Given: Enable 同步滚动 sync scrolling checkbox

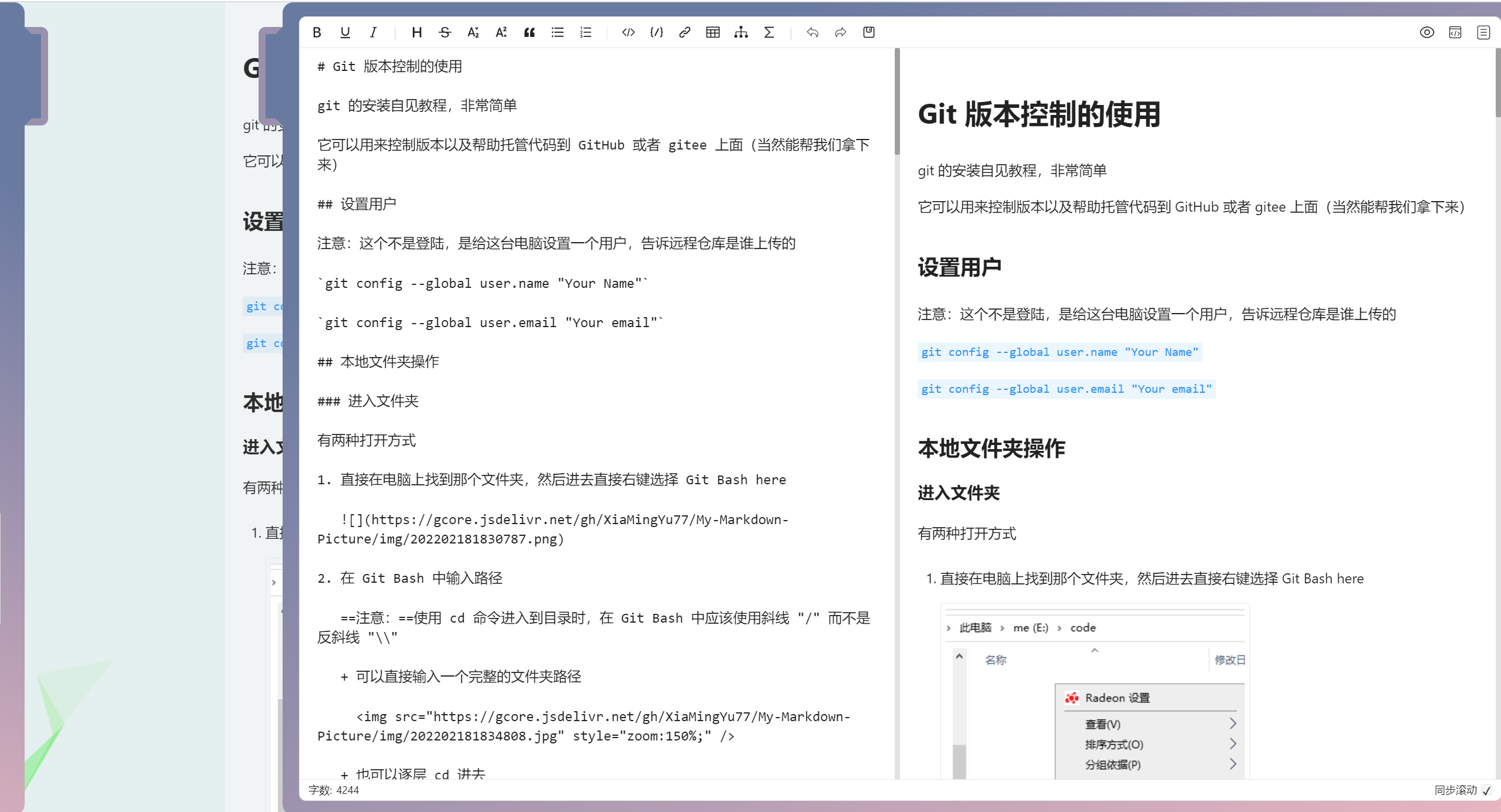Looking at the screenshot, I should coord(1488,790).
